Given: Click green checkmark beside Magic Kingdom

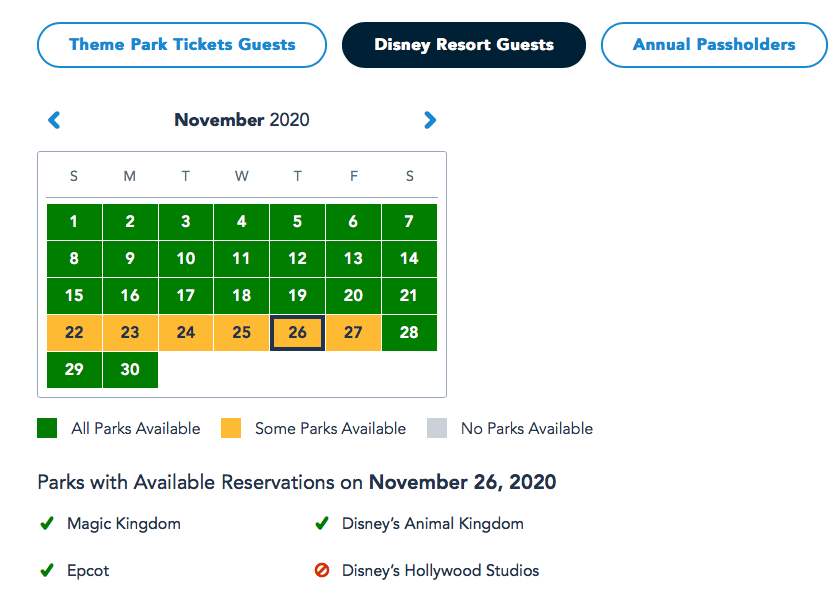Looking at the screenshot, I should (x=46, y=523).
